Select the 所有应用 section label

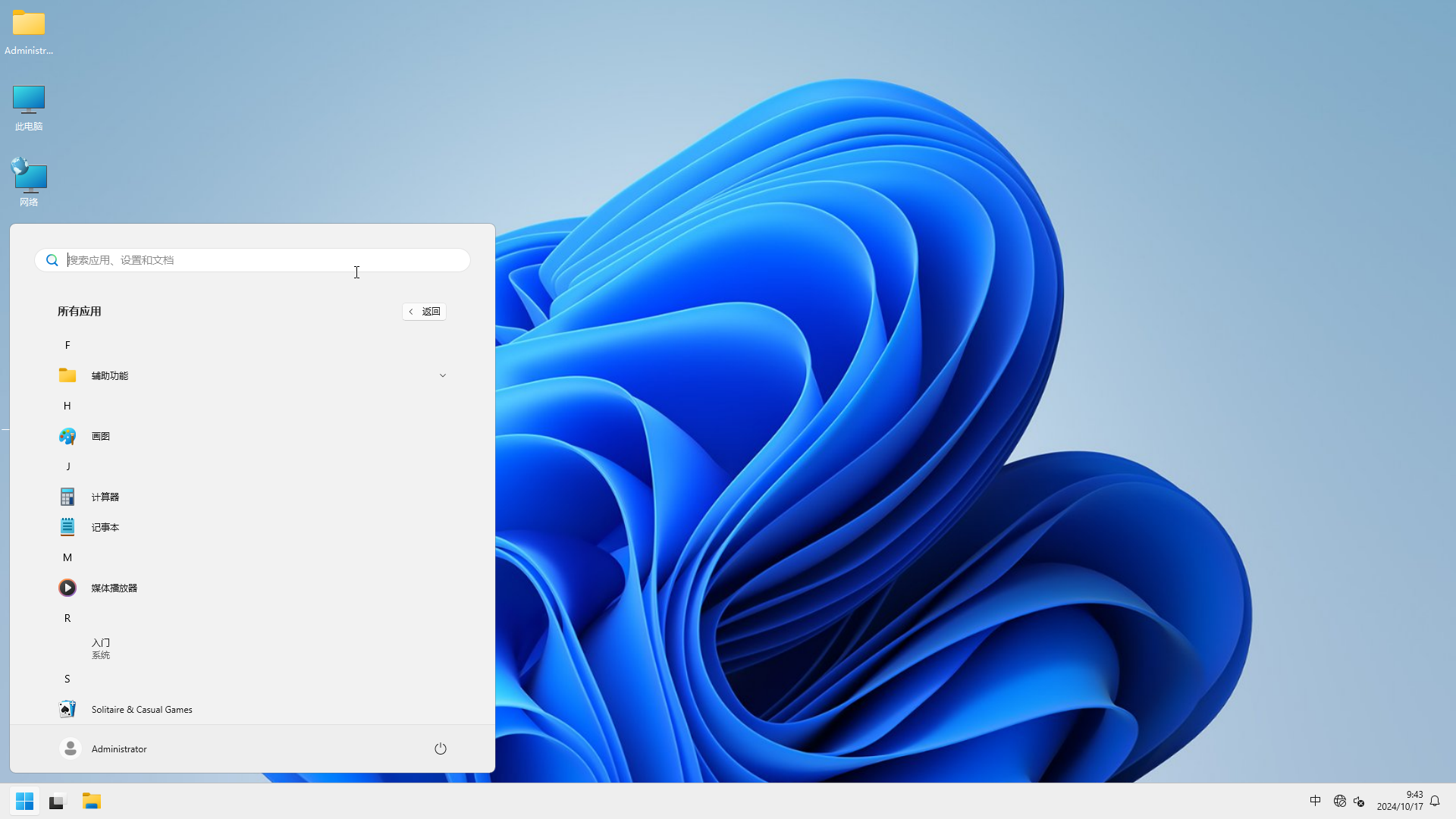(x=79, y=311)
